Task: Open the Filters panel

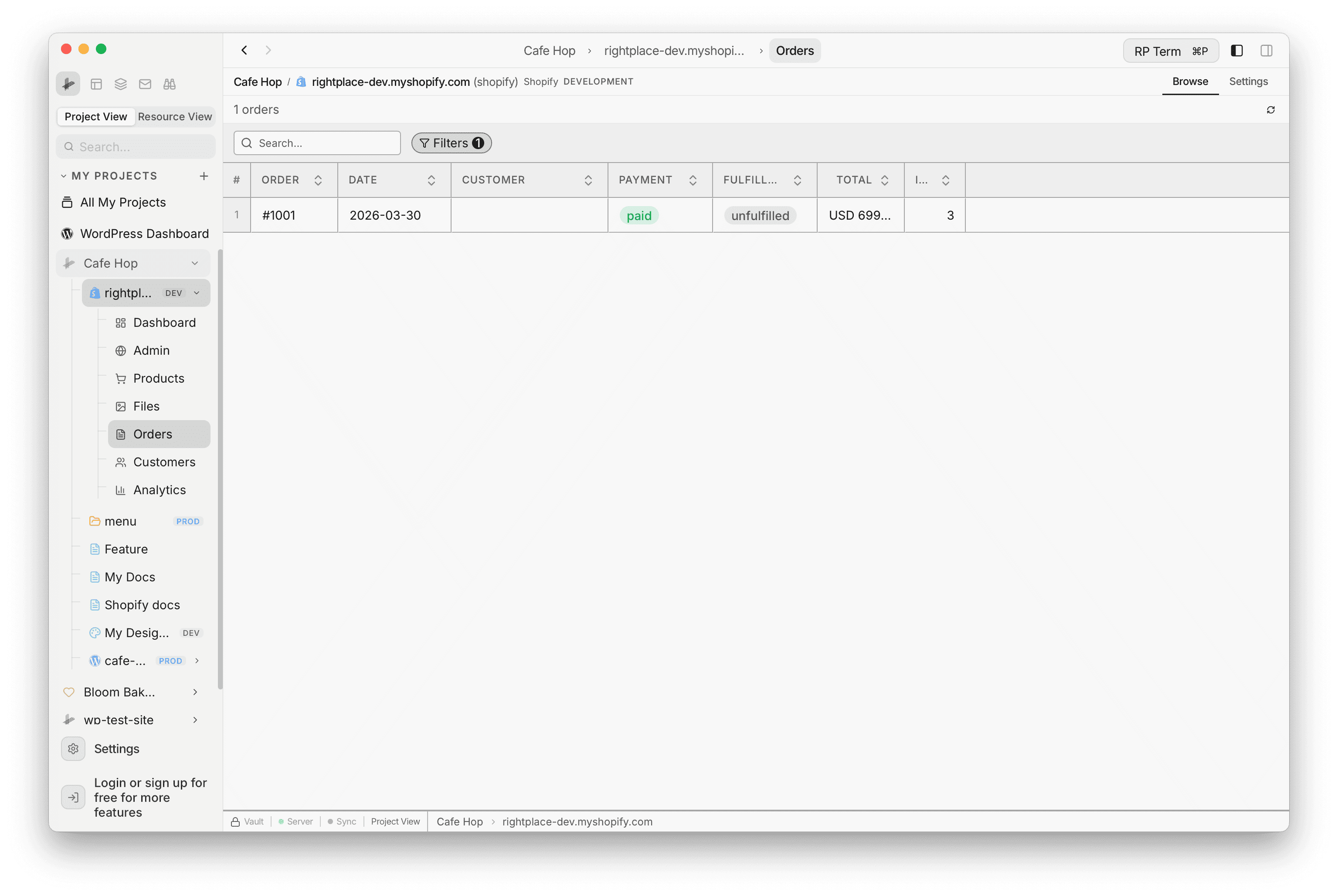Action: (x=451, y=143)
